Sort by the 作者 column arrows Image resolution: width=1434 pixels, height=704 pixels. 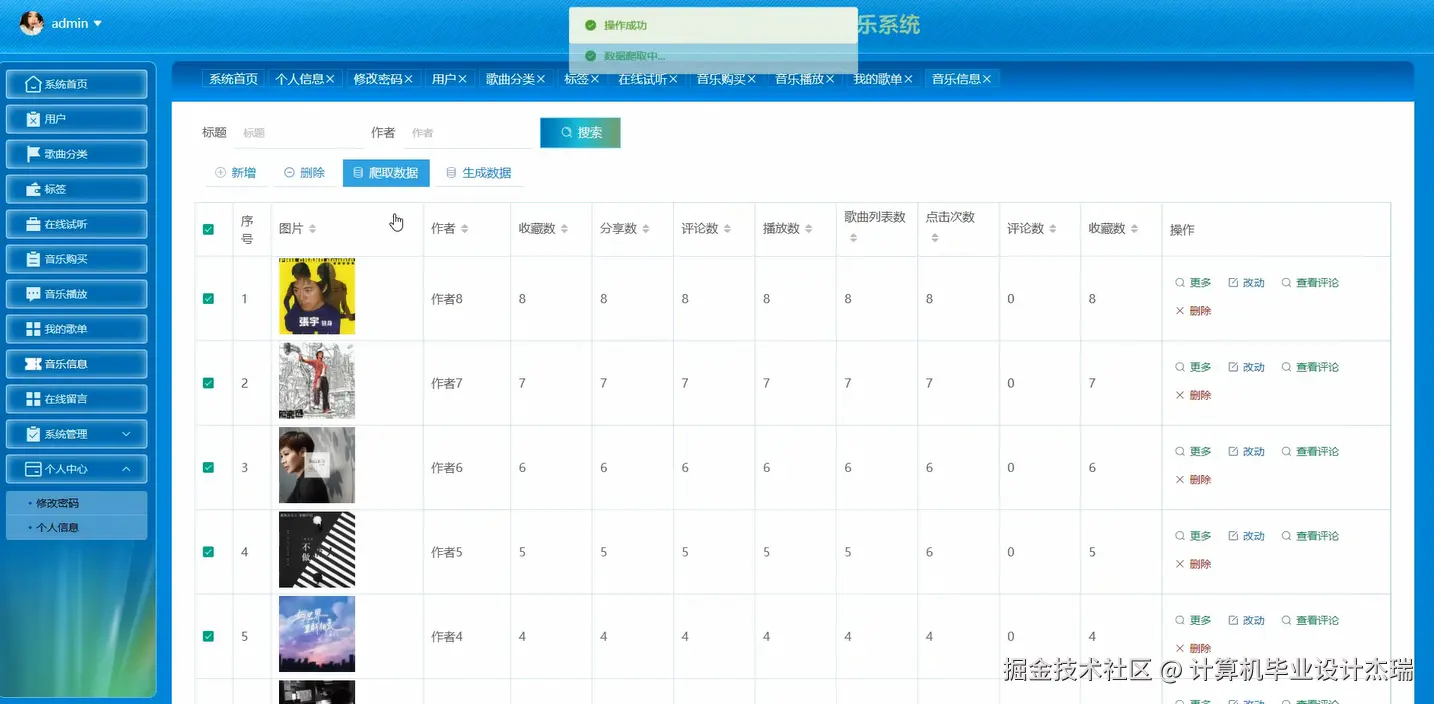464,229
